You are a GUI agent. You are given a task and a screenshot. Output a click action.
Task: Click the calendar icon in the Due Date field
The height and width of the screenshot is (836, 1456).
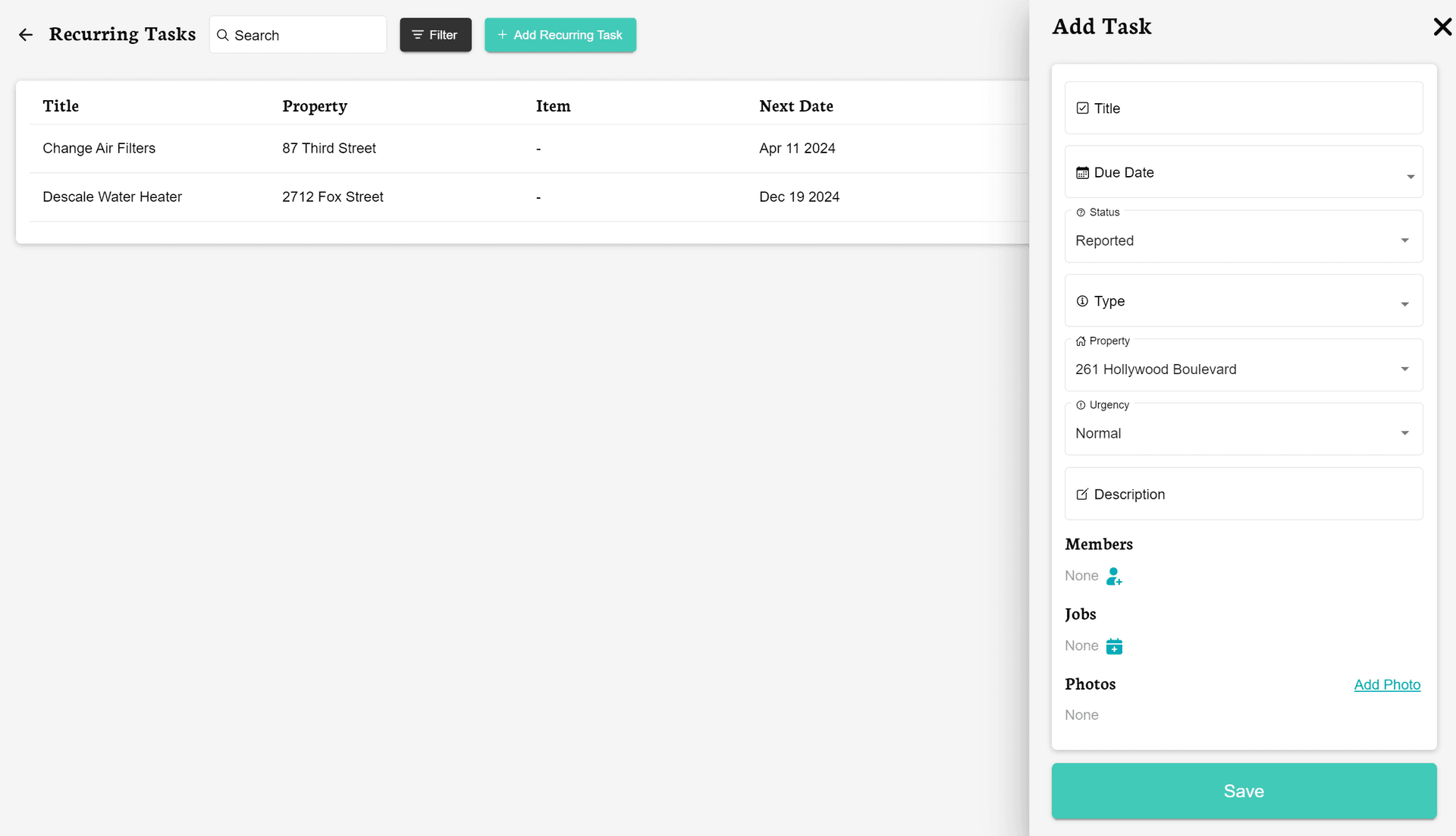(1081, 172)
